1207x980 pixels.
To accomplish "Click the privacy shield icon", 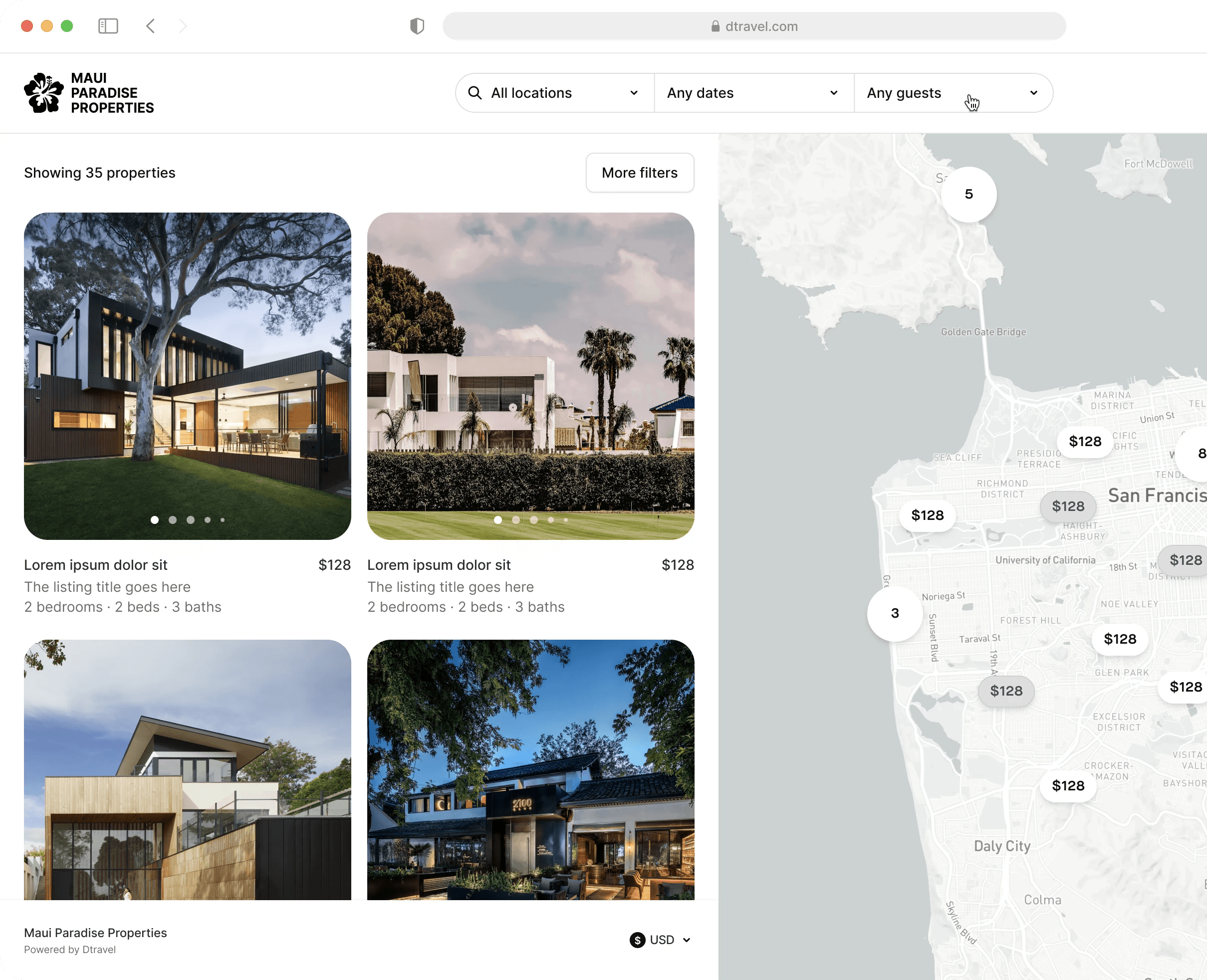I will [x=417, y=26].
